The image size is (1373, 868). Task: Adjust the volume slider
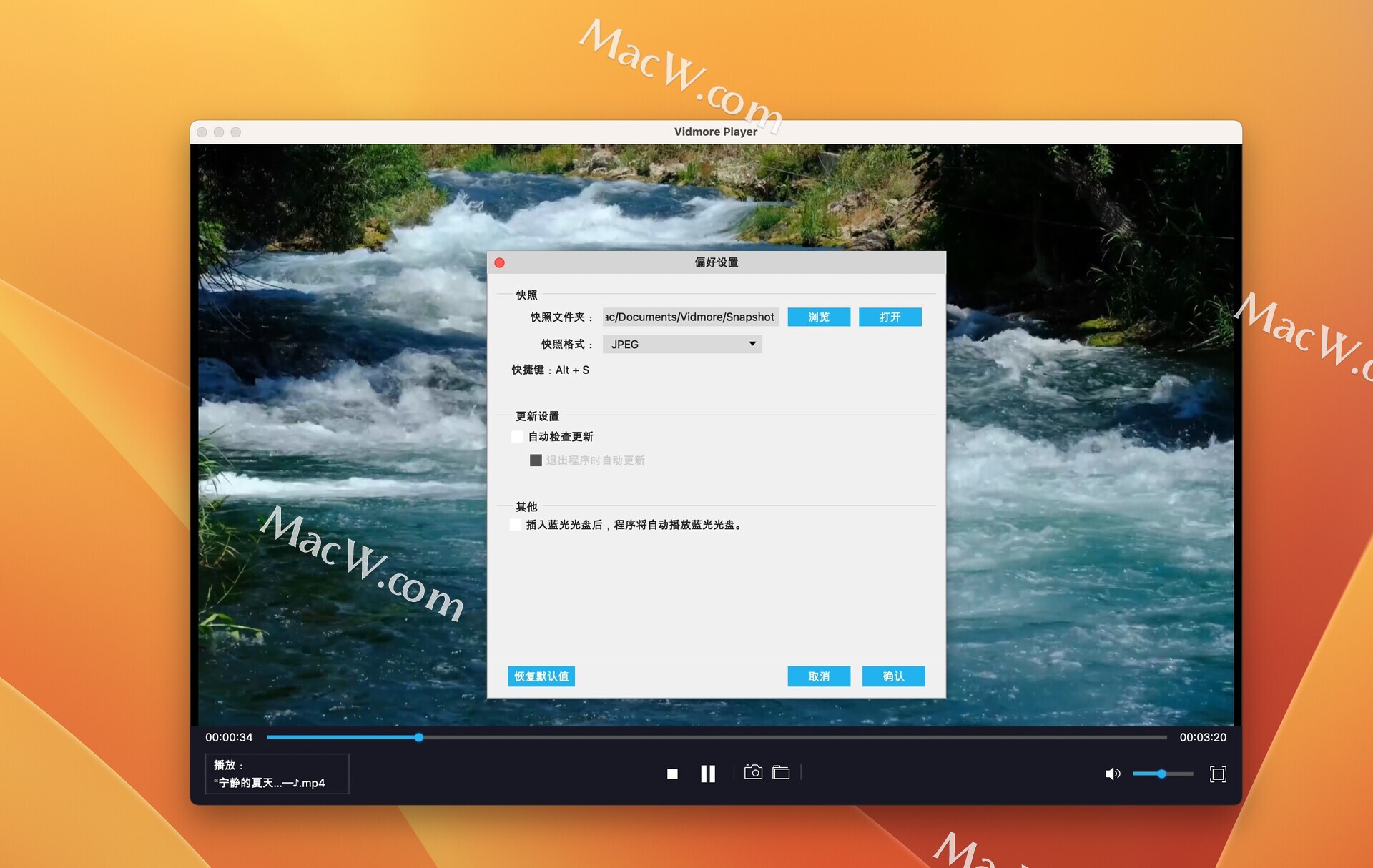(x=1163, y=774)
